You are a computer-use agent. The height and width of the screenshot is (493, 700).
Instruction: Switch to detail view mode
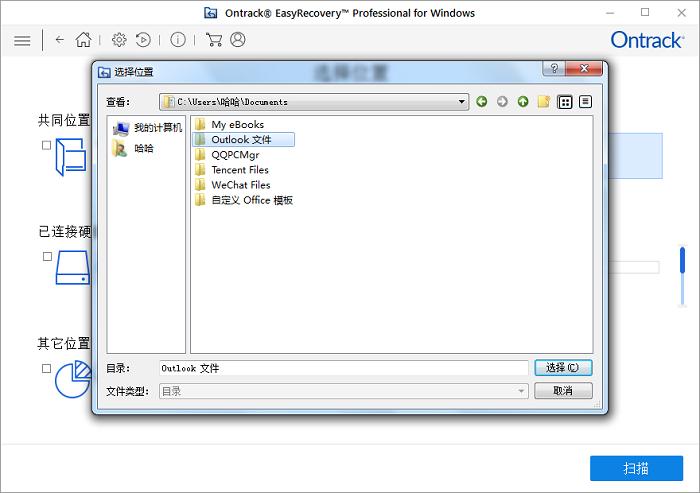[585, 102]
